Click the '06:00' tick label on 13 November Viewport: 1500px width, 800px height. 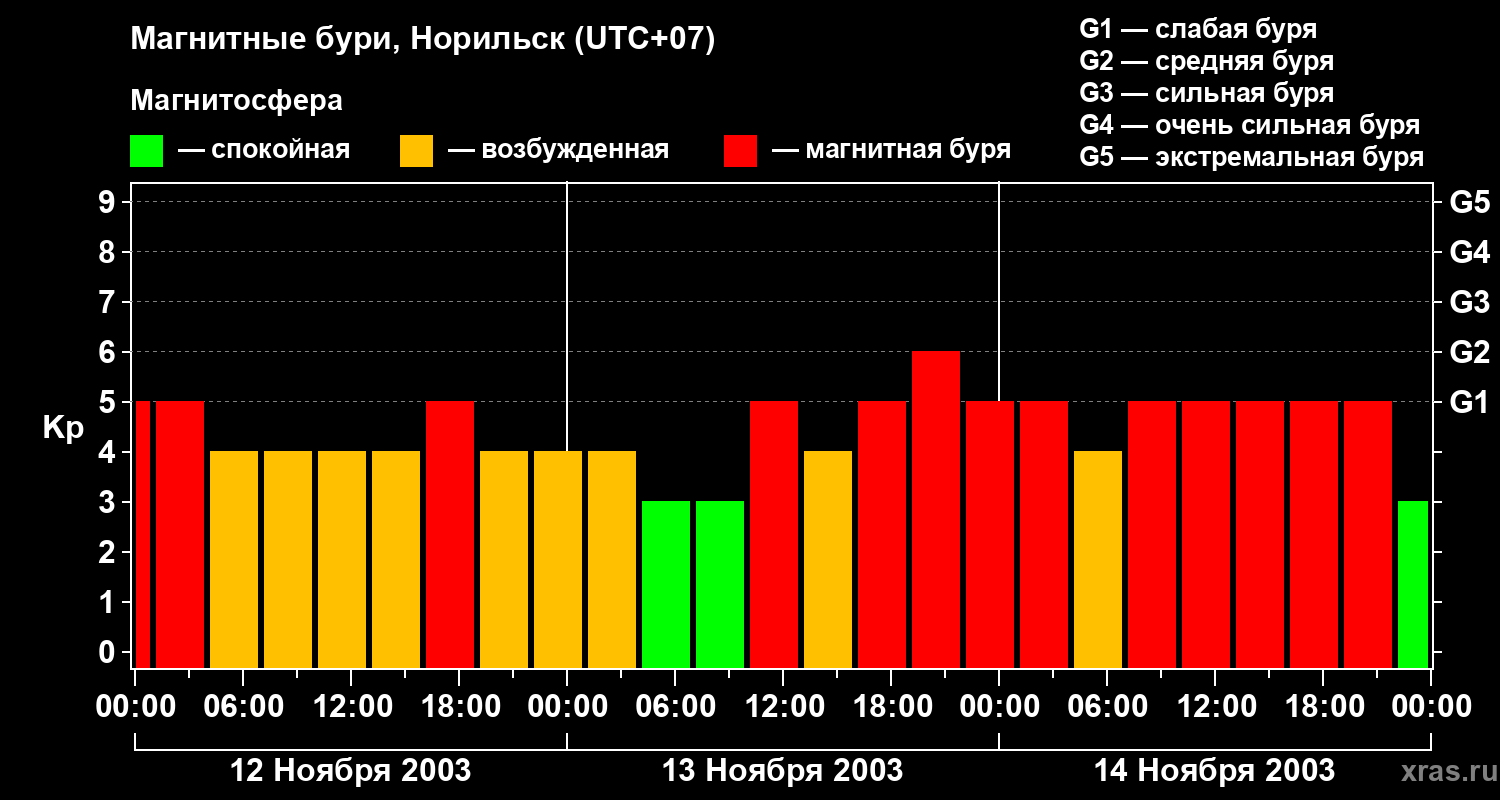click(x=675, y=706)
